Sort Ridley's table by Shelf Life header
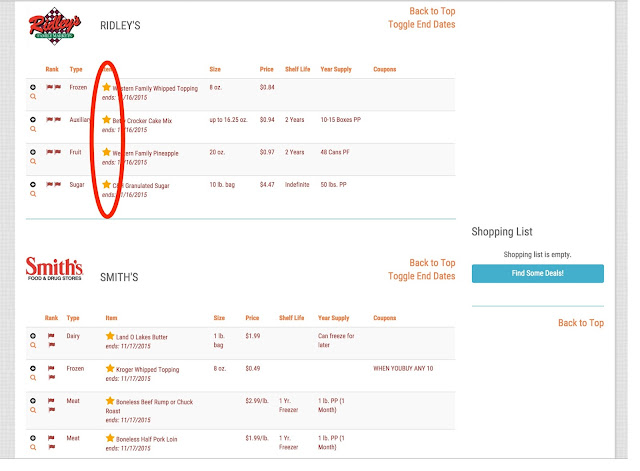The height and width of the screenshot is (471, 640). tap(298, 69)
